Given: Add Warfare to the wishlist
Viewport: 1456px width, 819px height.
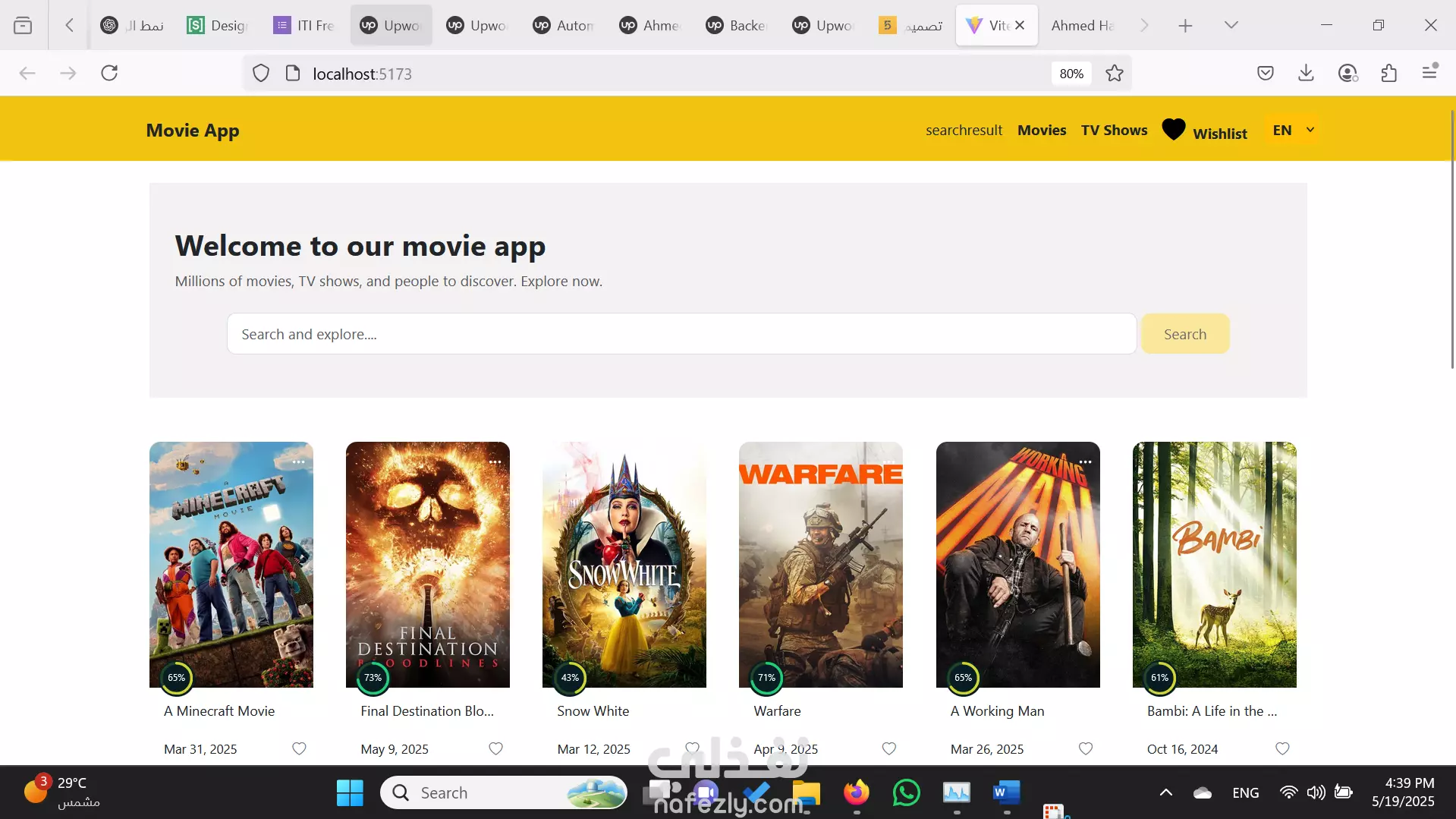Looking at the screenshot, I should click(889, 749).
